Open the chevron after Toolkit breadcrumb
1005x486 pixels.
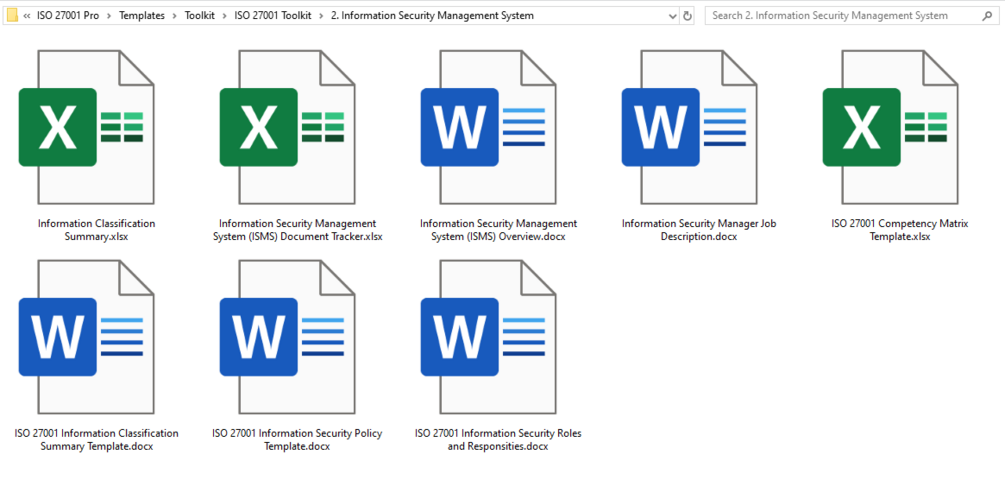pos(225,16)
